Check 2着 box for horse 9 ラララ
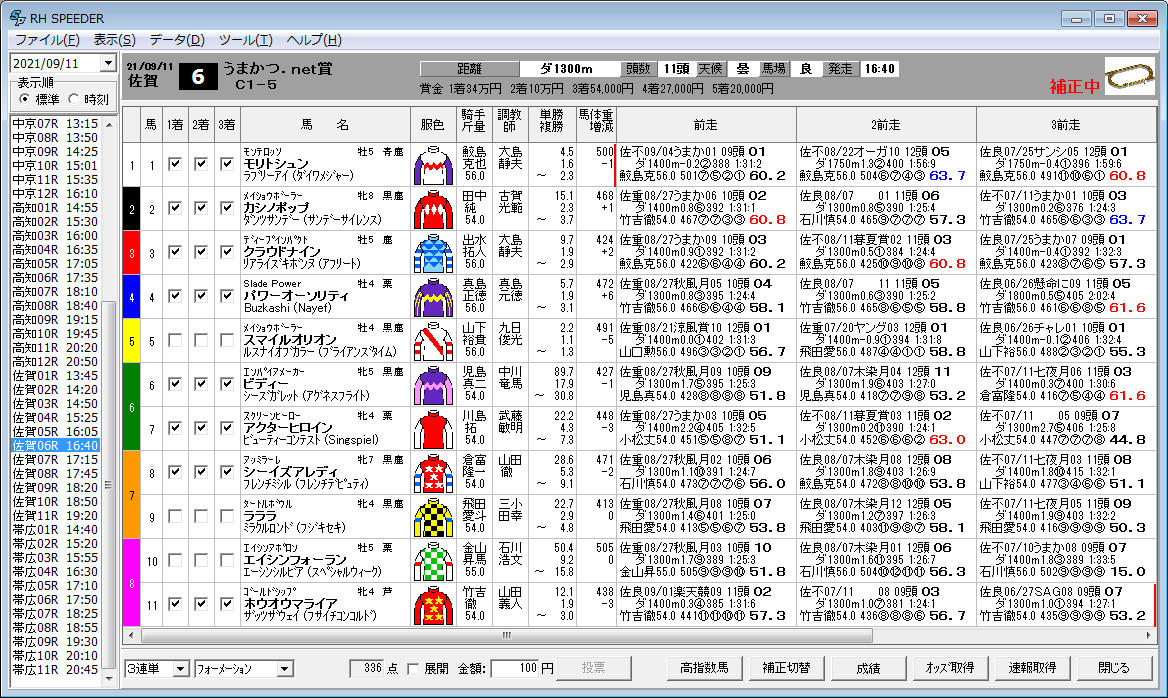The image size is (1168, 698). click(200, 515)
